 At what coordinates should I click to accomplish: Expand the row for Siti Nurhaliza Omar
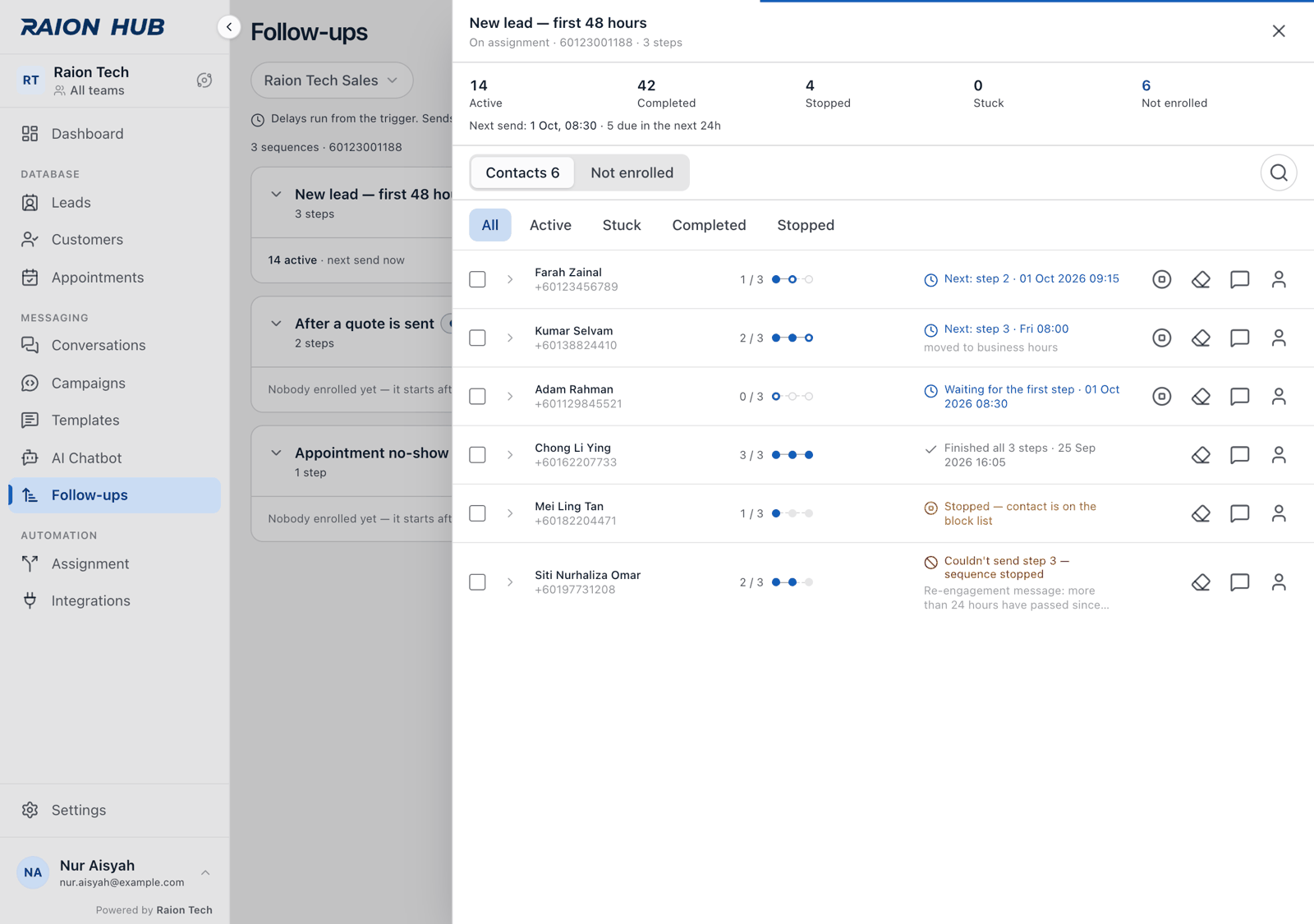[510, 582]
